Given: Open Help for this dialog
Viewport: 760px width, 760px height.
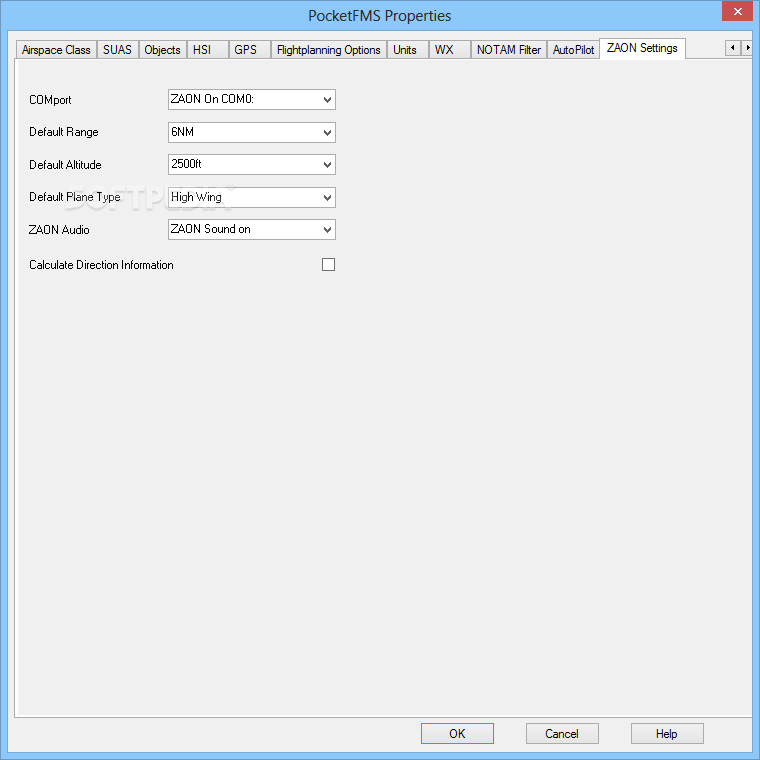Looking at the screenshot, I should point(667,733).
